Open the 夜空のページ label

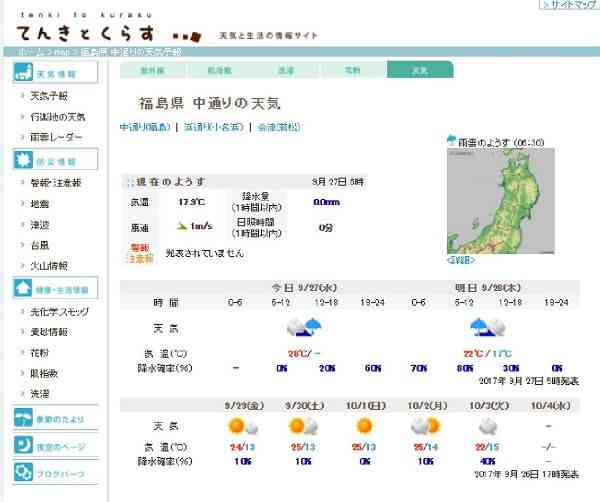point(61,447)
